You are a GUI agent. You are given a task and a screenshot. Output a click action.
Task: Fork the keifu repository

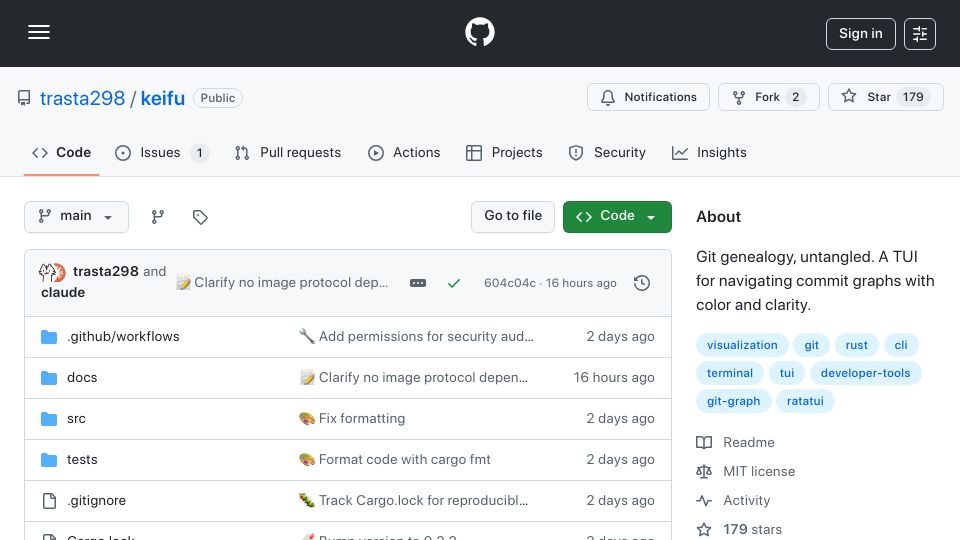[768, 97]
